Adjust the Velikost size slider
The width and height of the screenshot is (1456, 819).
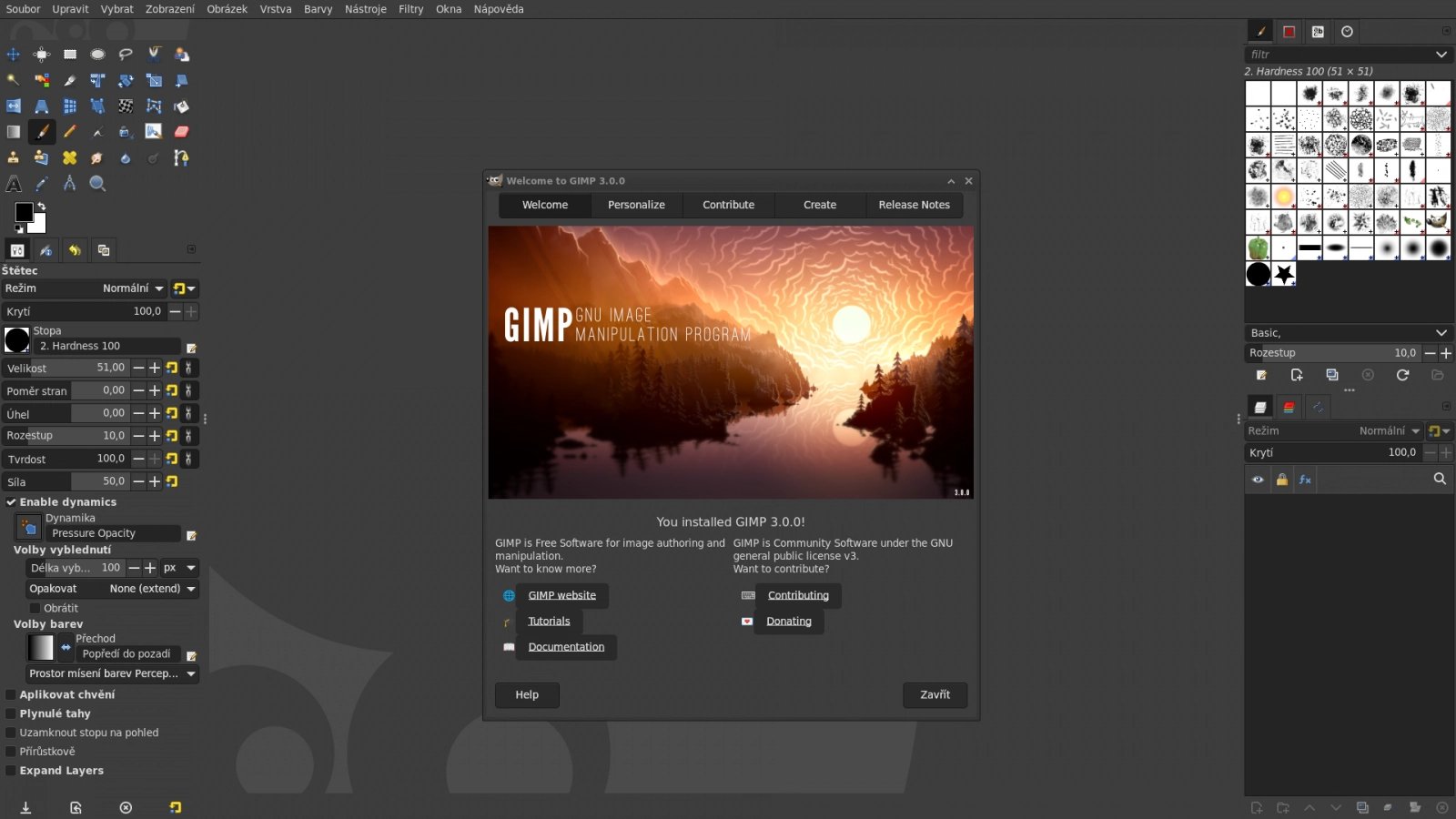pos(66,368)
